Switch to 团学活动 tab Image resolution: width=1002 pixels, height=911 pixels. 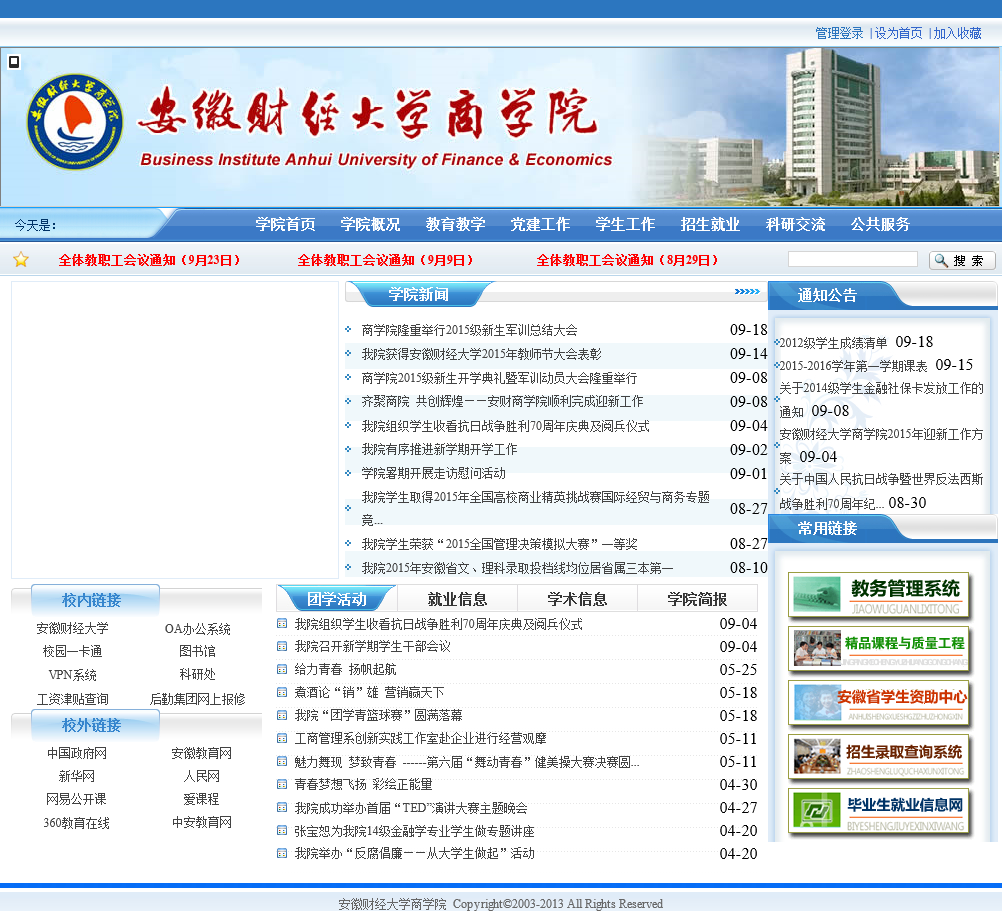(x=337, y=599)
